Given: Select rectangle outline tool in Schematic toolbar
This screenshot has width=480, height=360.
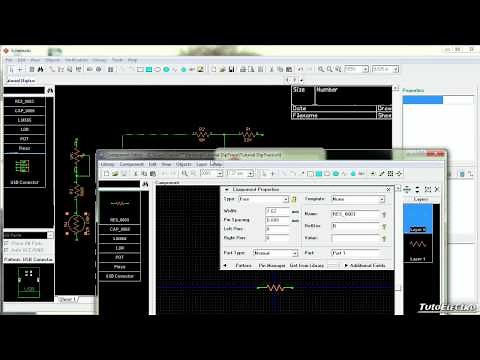Looking at the screenshot, I should (x=140, y=69).
